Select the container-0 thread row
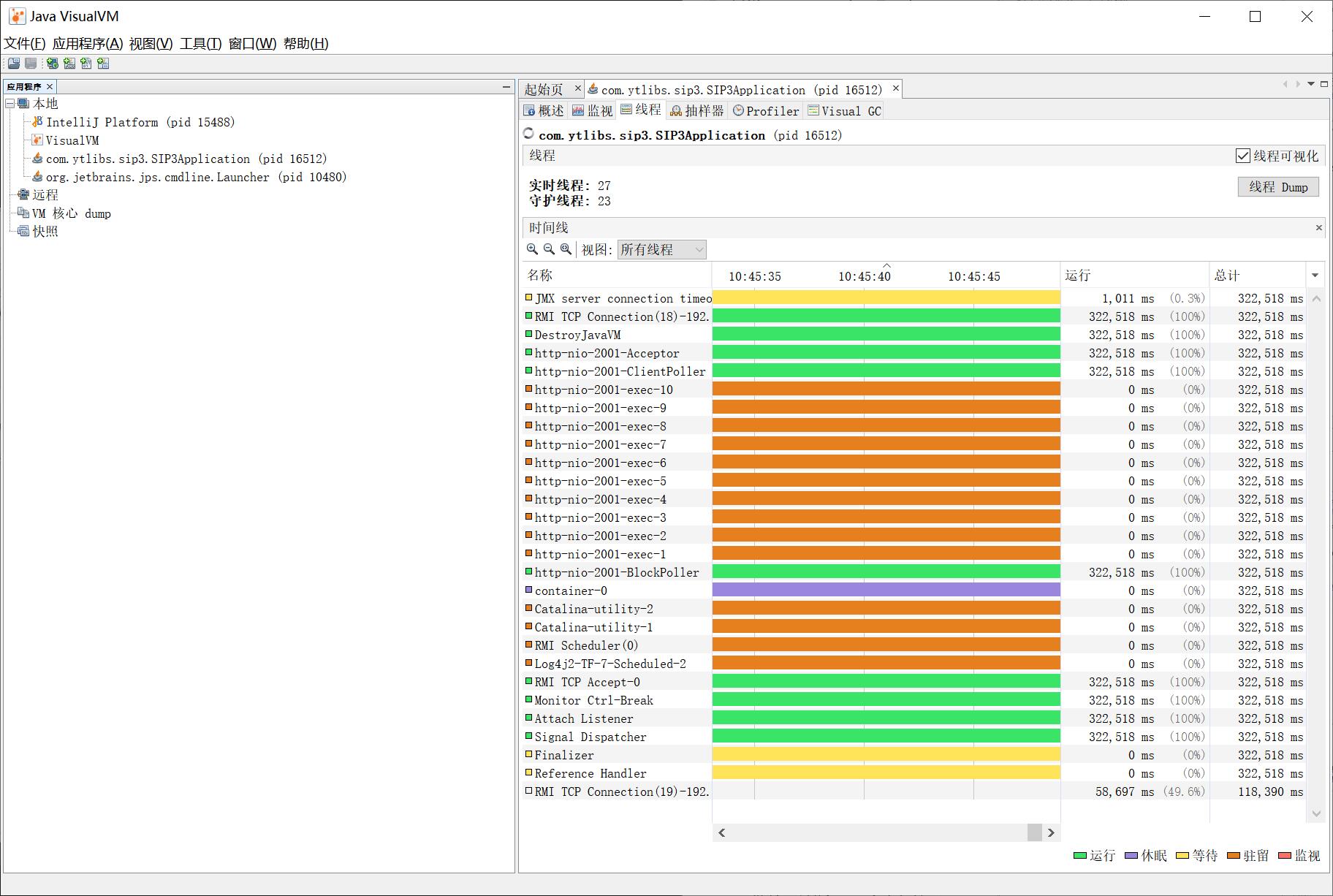This screenshot has height=896, width=1333. click(x=914, y=591)
